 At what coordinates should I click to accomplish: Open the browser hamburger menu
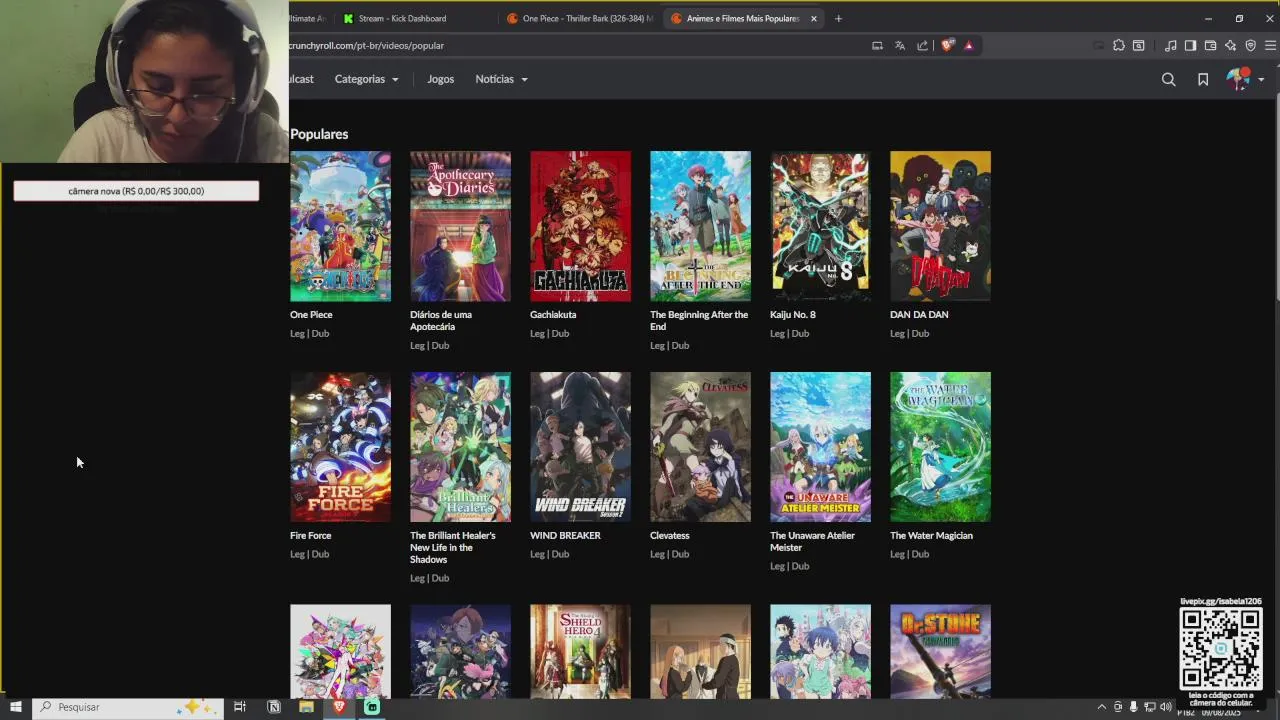point(1271,45)
